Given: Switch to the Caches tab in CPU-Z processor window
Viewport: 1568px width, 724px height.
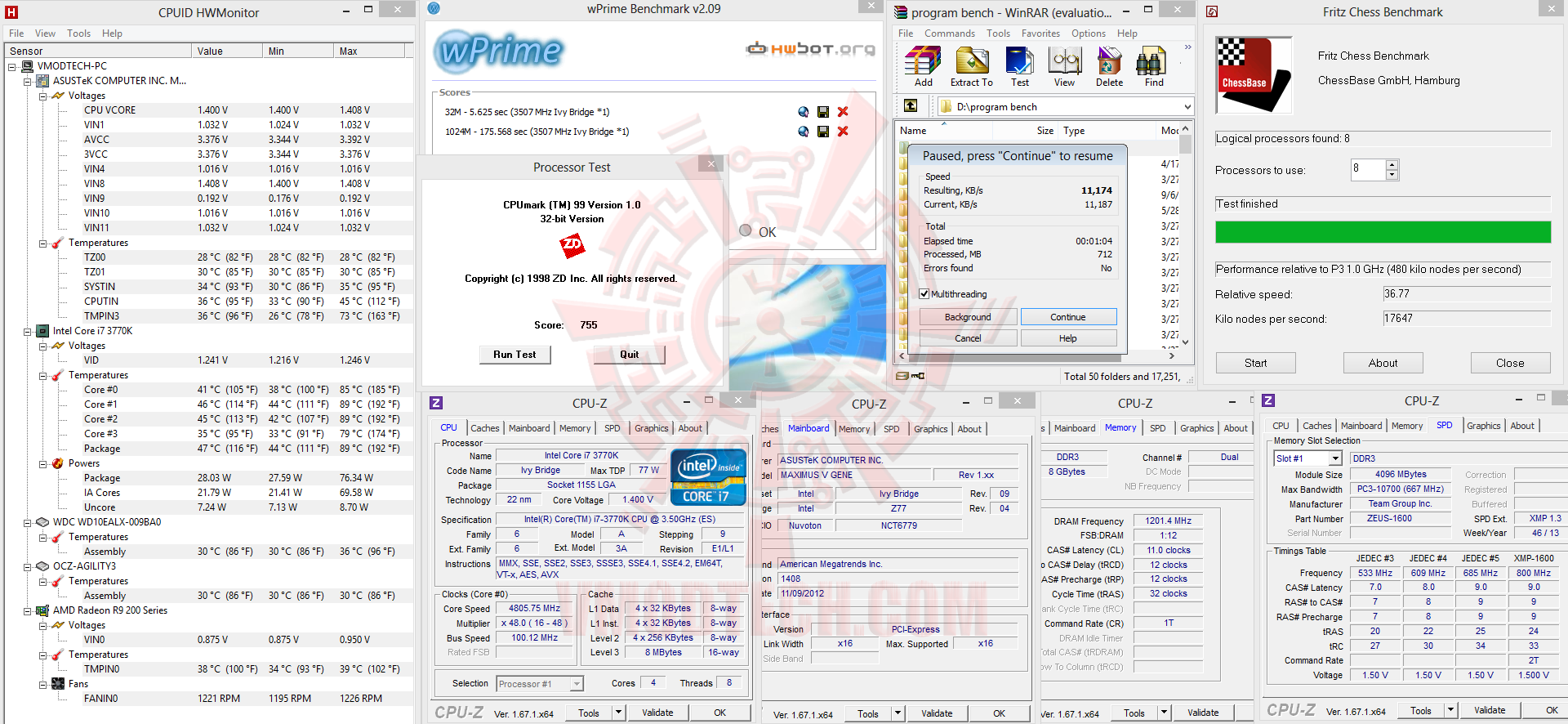Looking at the screenshot, I should click(x=484, y=428).
